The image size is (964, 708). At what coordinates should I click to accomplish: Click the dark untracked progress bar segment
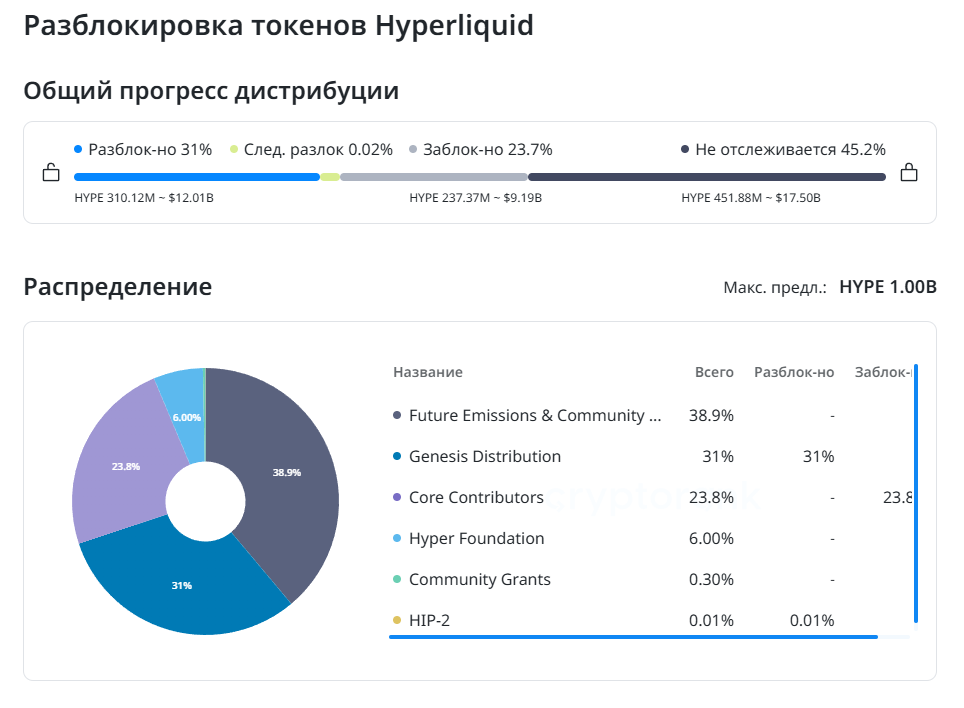706,177
